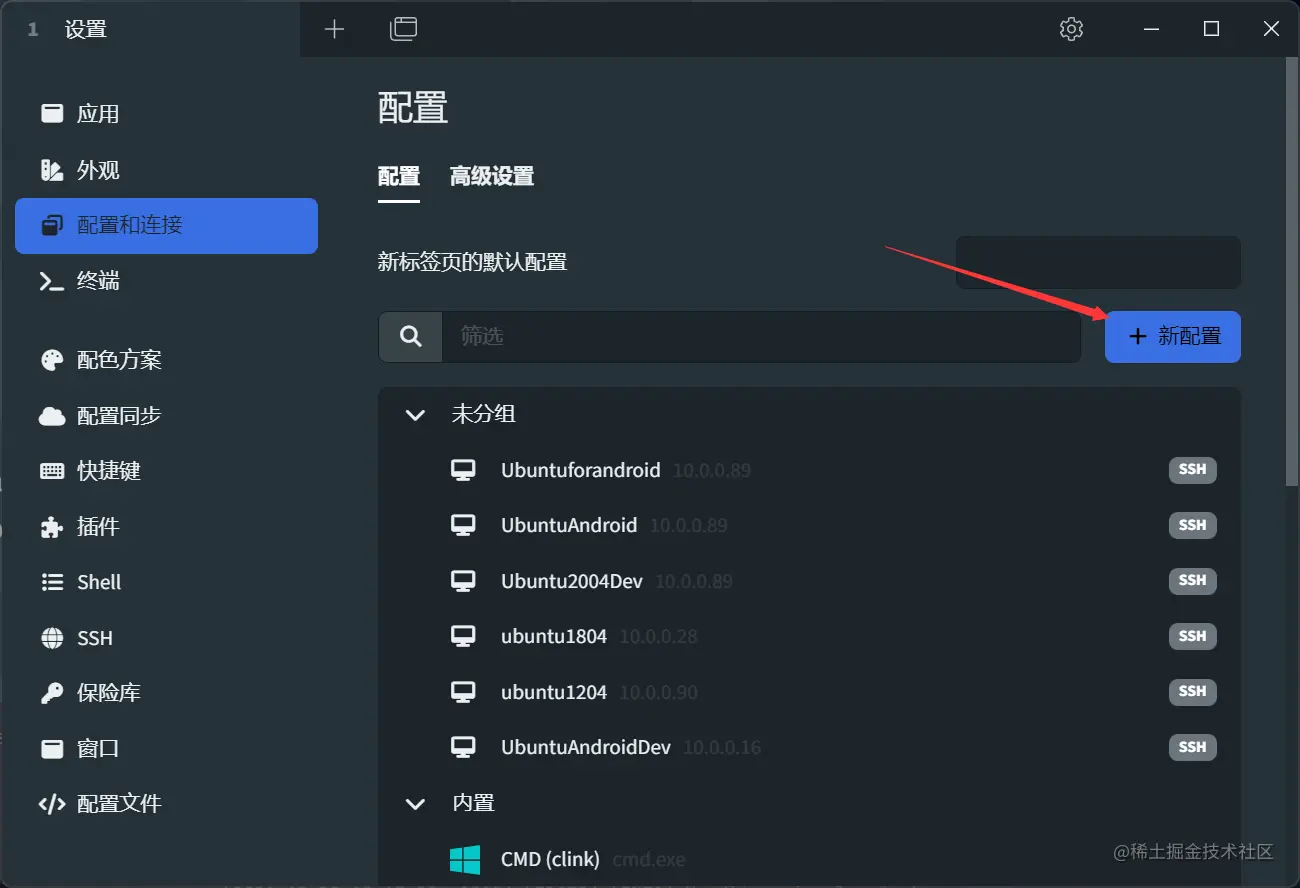The image size is (1300, 888).
Task: Open the default profile dropdown for new tabs
Action: [x=1098, y=263]
